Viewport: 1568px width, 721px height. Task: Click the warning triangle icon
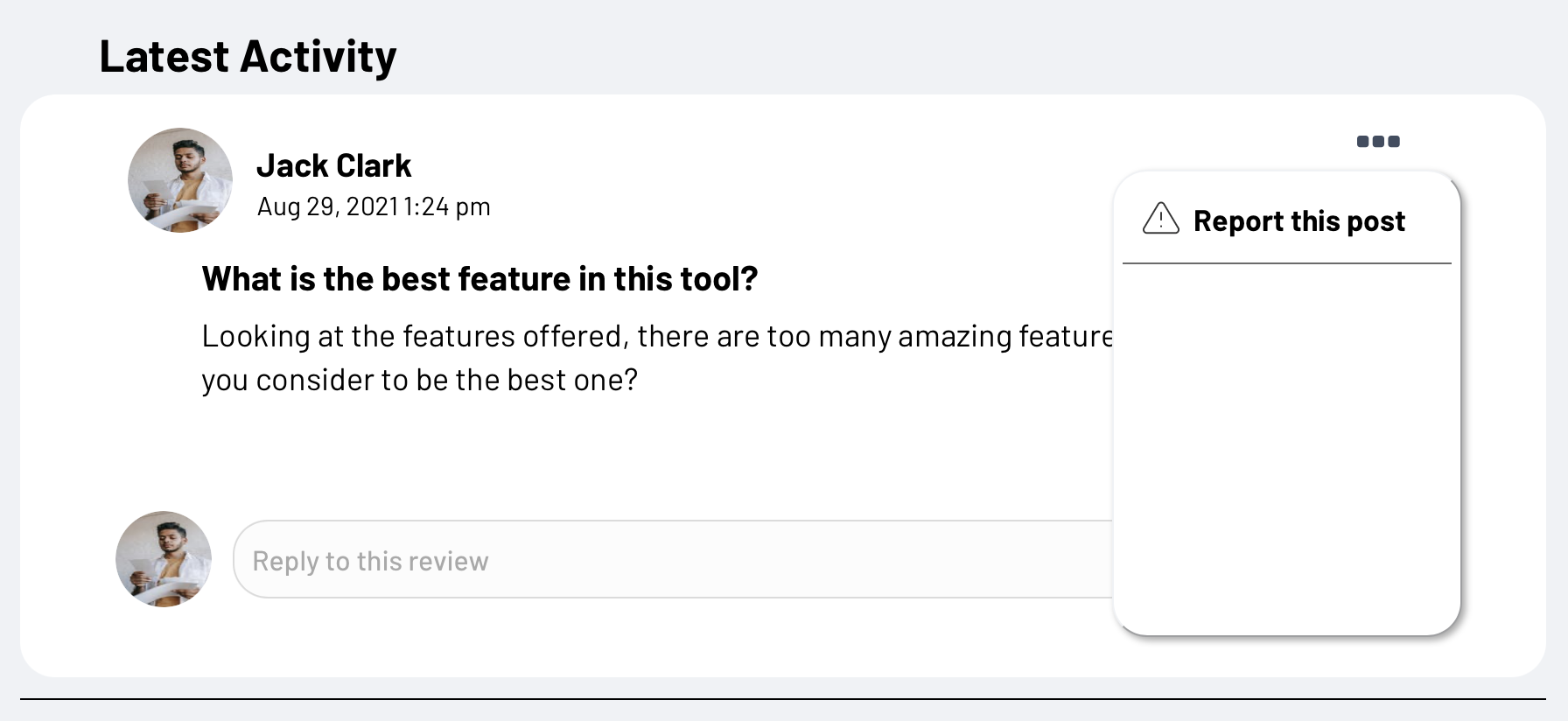point(1161,219)
